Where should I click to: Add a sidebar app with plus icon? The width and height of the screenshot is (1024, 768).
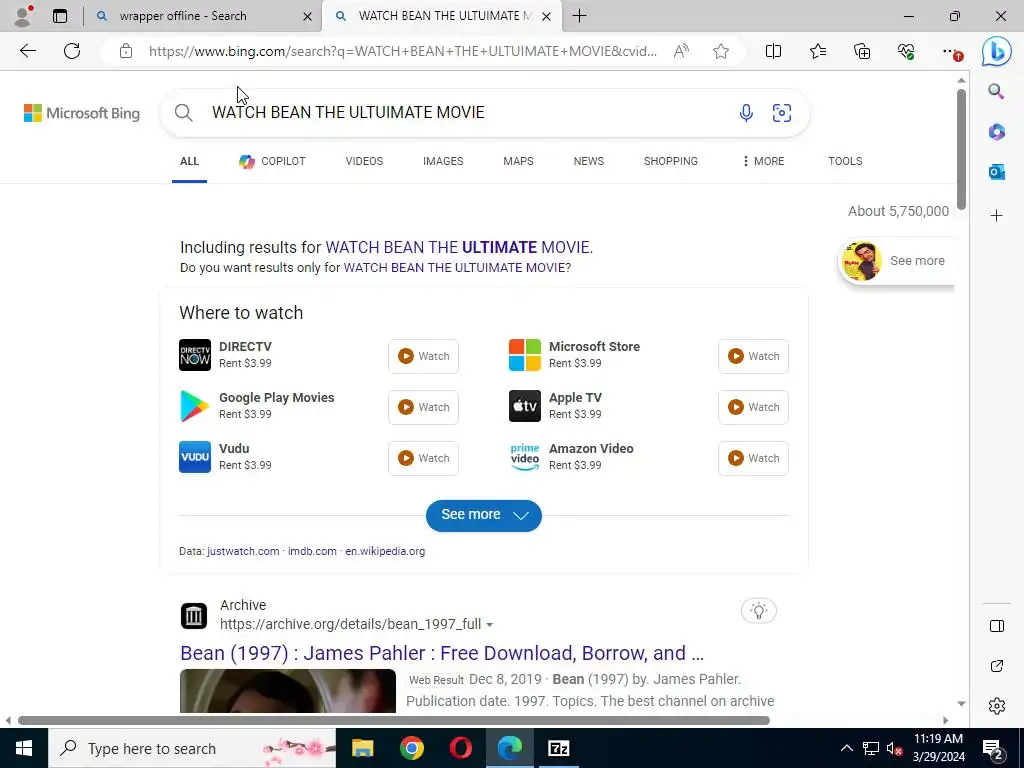point(997,216)
